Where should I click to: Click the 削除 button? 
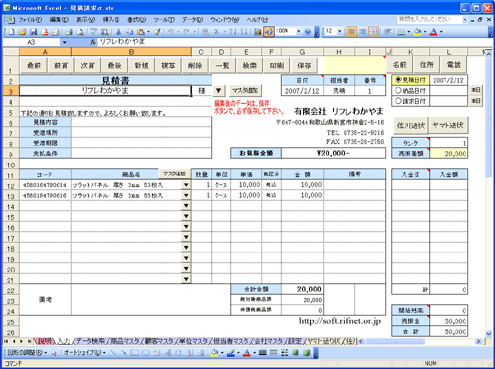tap(195, 65)
